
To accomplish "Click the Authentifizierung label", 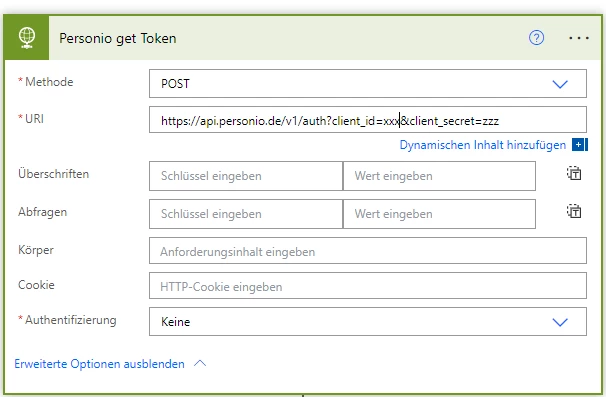I will pos(71,320).
